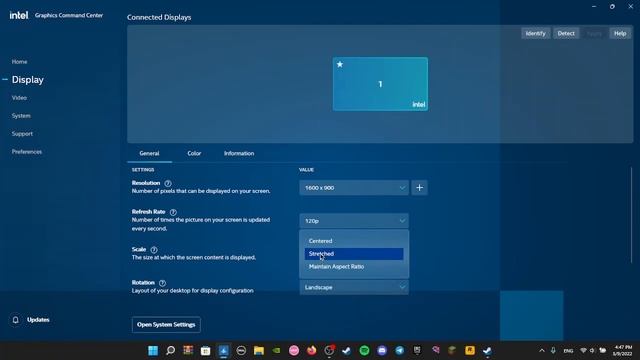
Task: Select the display 1 monitor thumbnail
Action: [380, 84]
